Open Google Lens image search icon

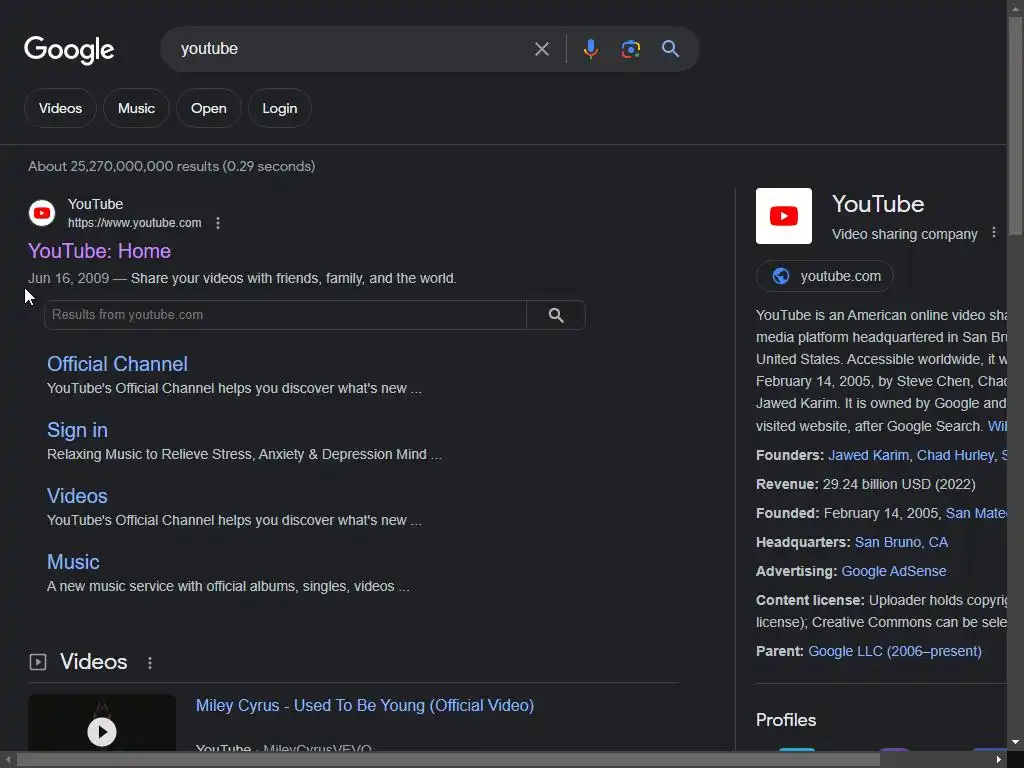point(630,49)
